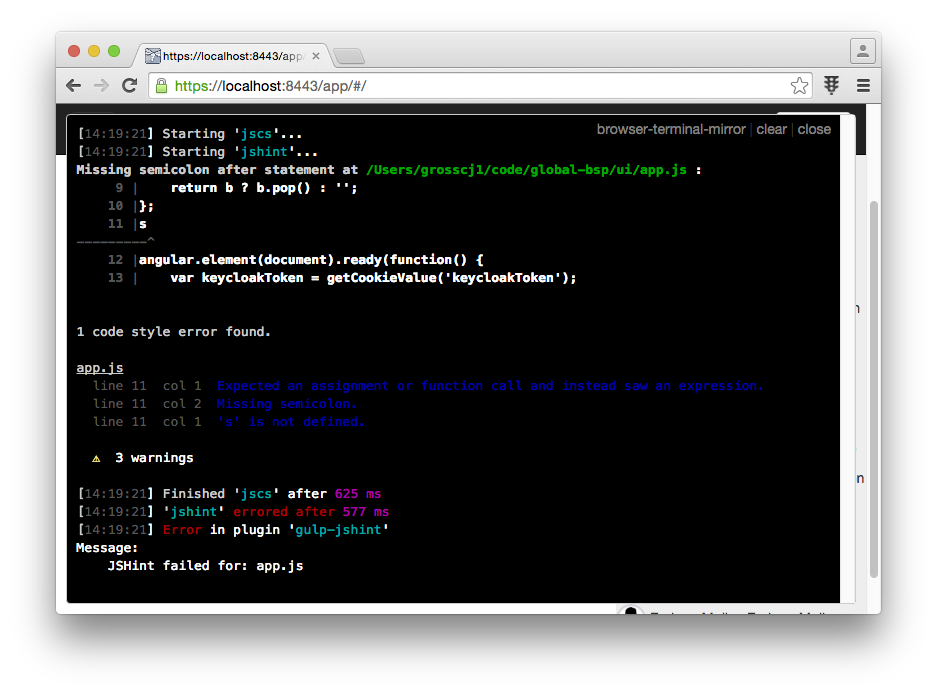Click the 'Finished jscs after 625 ms' line

pyautogui.click(x=229, y=494)
